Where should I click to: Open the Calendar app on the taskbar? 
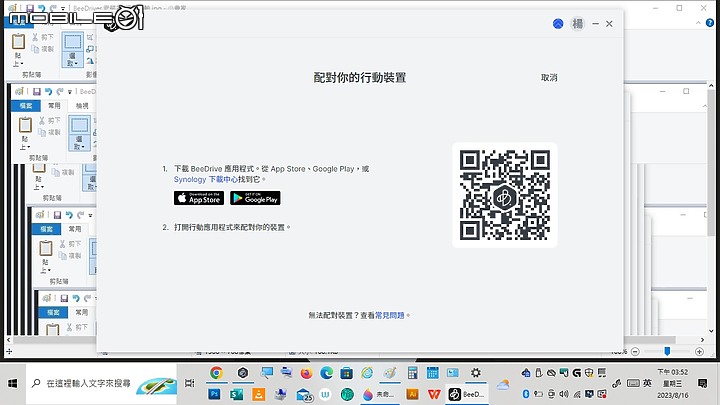point(433,373)
